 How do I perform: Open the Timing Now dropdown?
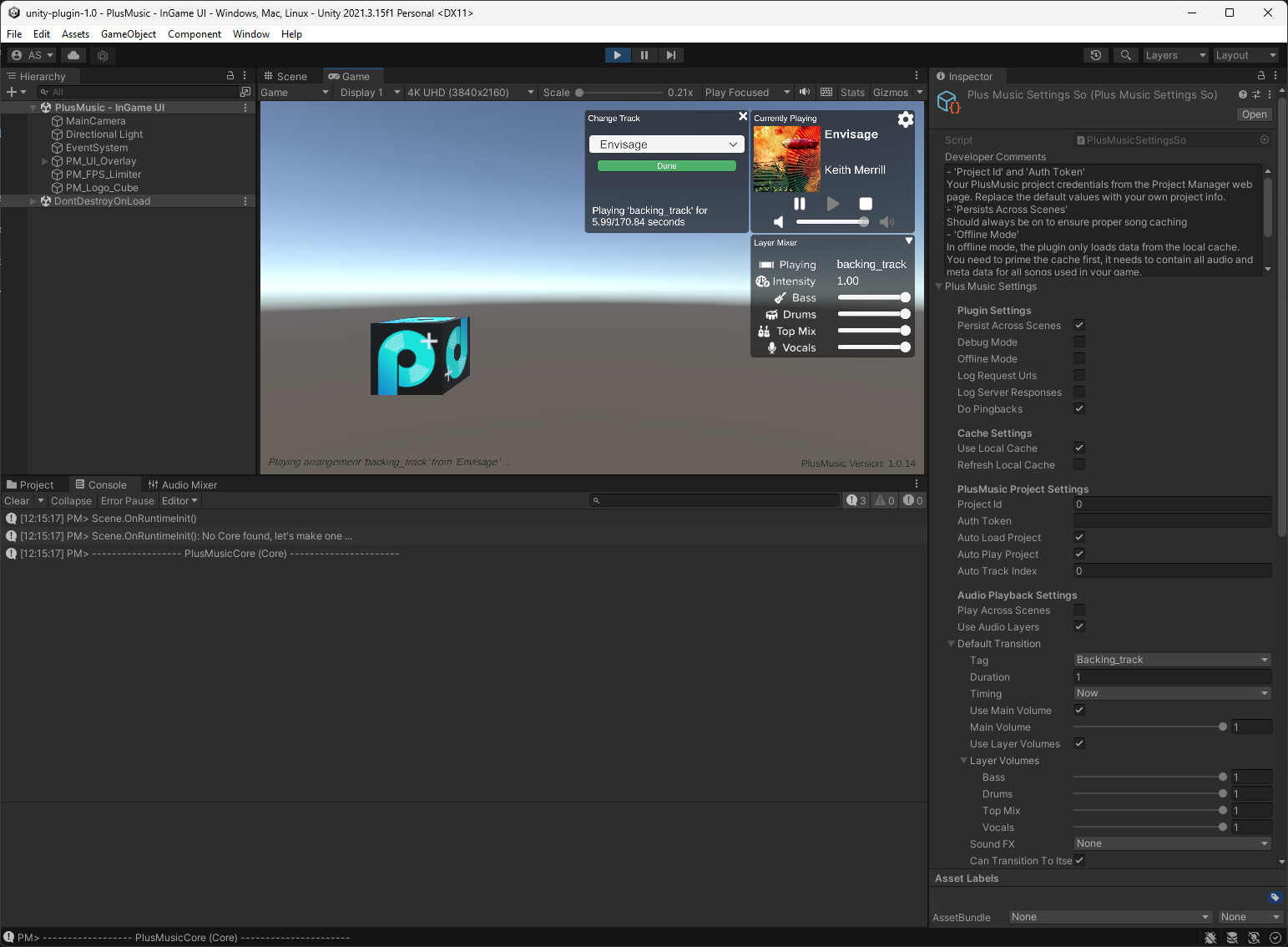[x=1172, y=693]
